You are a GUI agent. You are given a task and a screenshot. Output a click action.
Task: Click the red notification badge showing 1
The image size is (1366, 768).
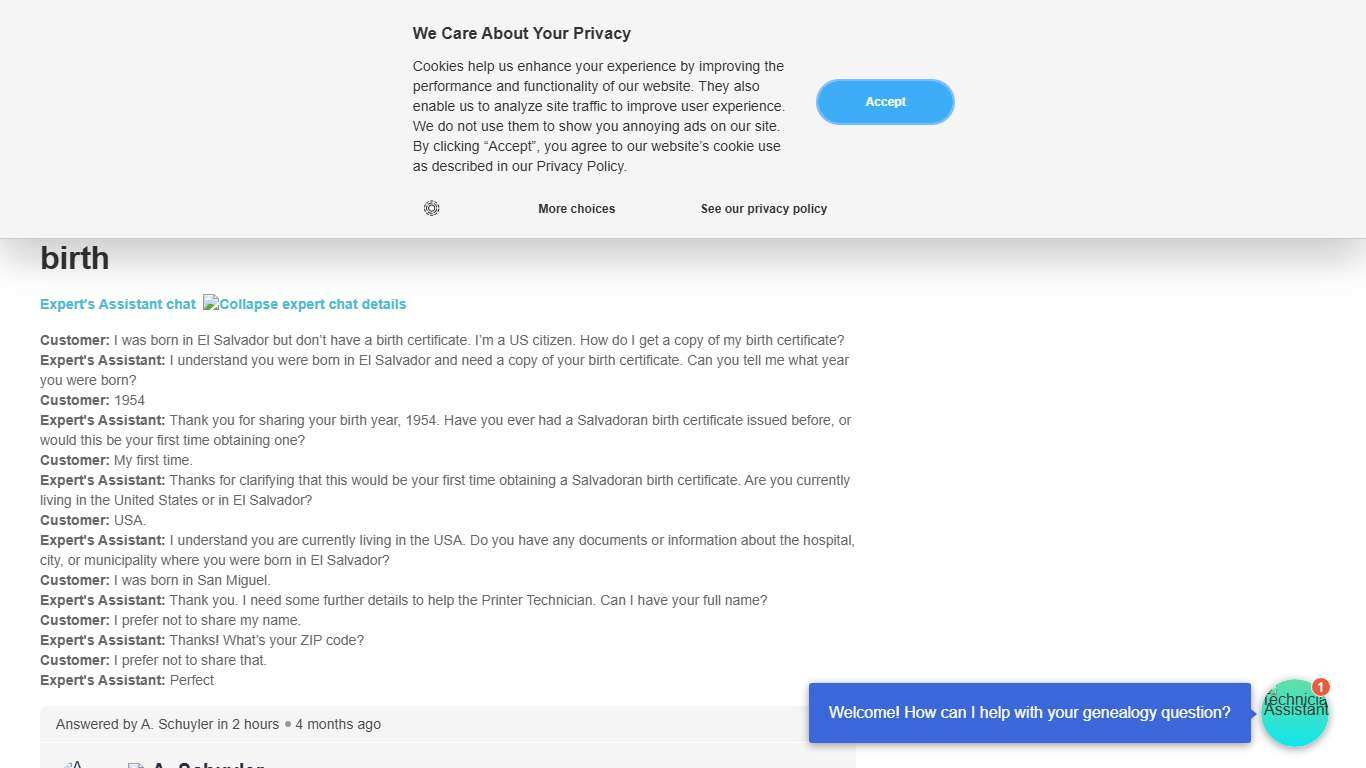point(1320,687)
